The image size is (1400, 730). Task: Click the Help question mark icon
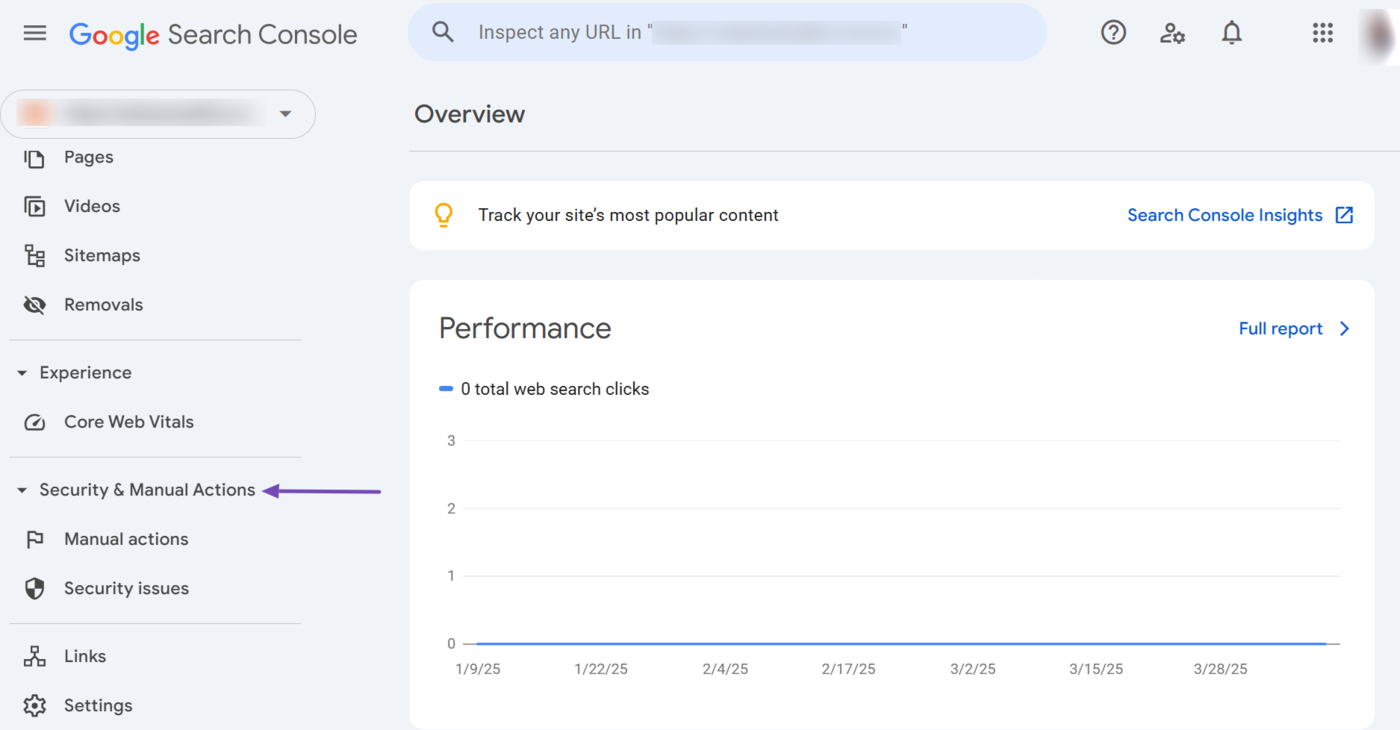(1113, 33)
